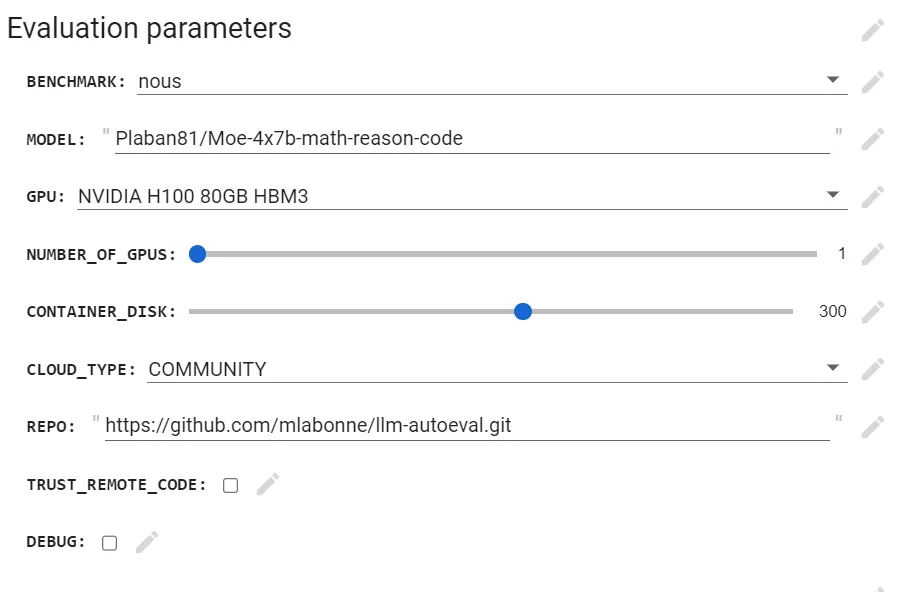Open the BENCHMARK dropdown showing nous
Image resolution: width=910 pixels, height=592 pixels.
click(492, 81)
